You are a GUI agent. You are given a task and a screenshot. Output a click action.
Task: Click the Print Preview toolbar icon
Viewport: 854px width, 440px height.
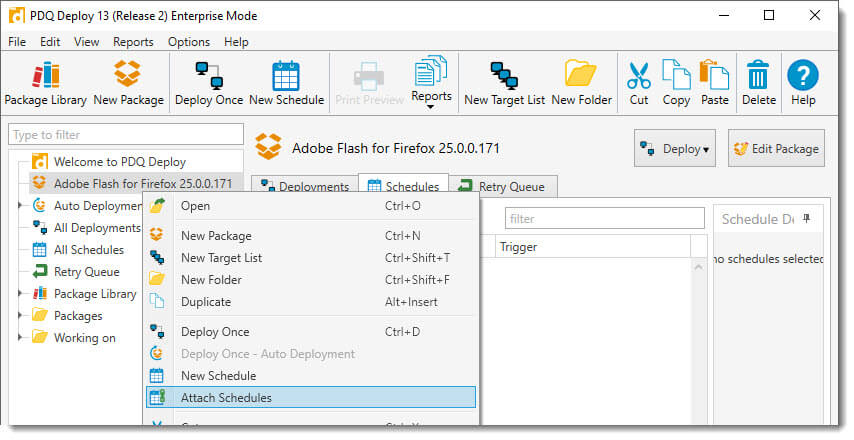[369, 83]
